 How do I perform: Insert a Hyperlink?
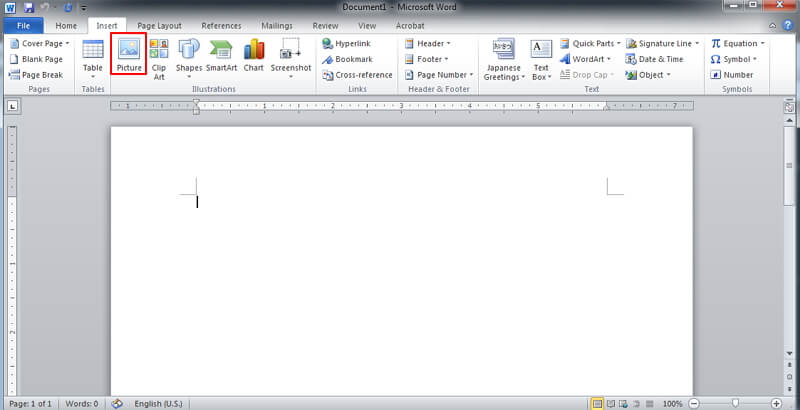(x=346, y=44)
